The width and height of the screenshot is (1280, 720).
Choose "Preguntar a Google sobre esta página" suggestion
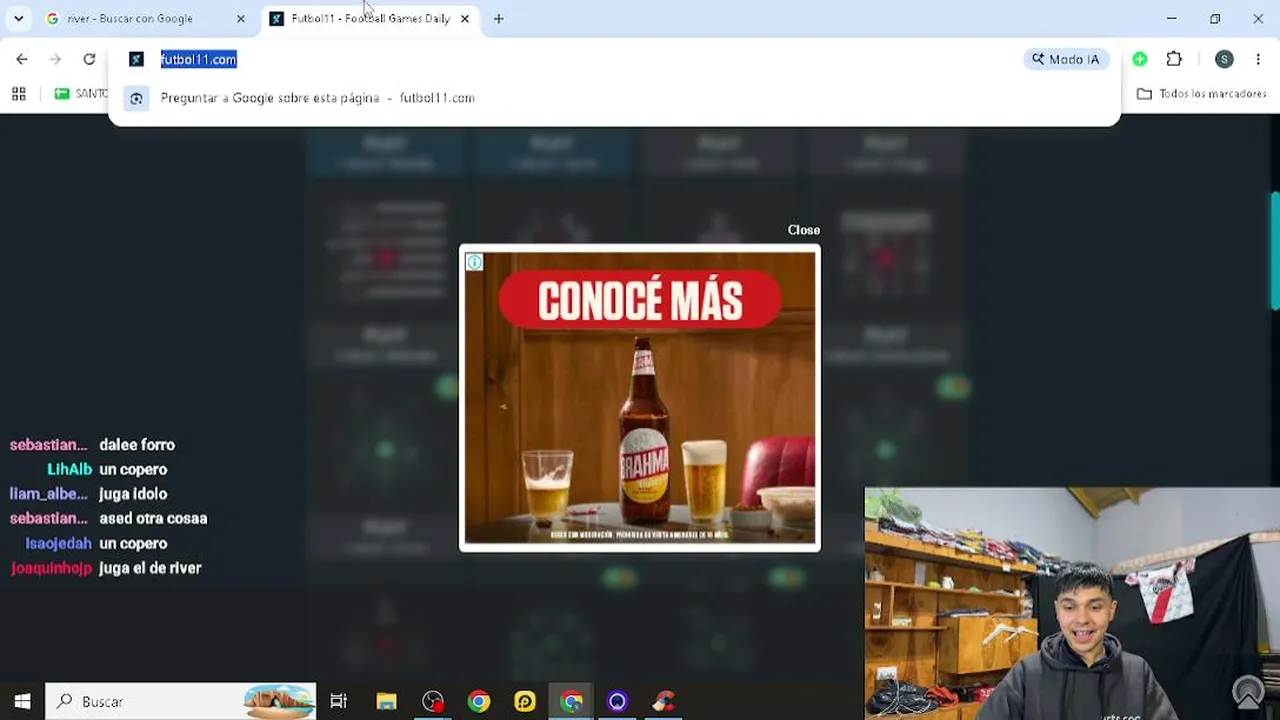pyautogui.click(x=614, y=98)
